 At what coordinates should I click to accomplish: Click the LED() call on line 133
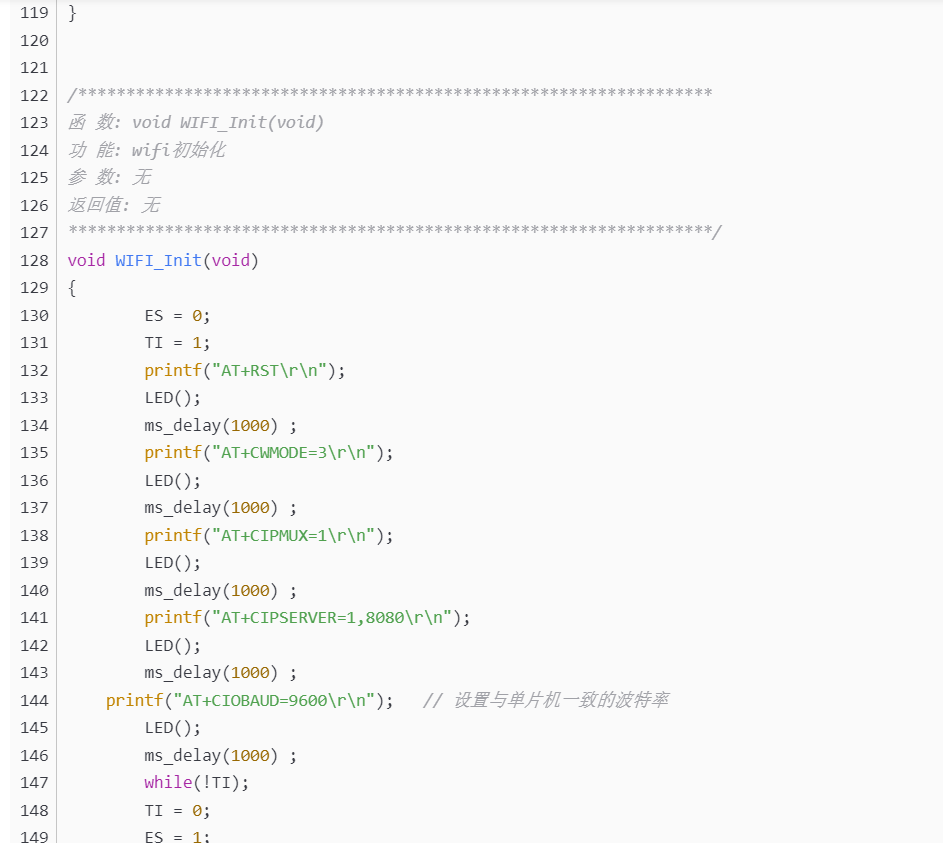point(172,397)
